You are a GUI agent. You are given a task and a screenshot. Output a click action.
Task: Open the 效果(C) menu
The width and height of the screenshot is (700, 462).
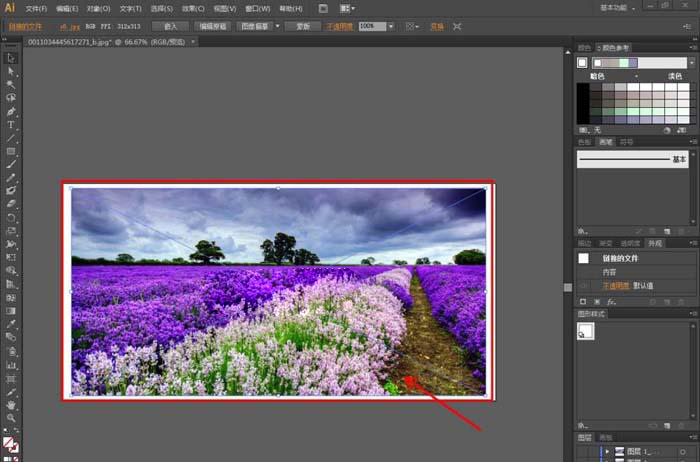pos(194,8)
